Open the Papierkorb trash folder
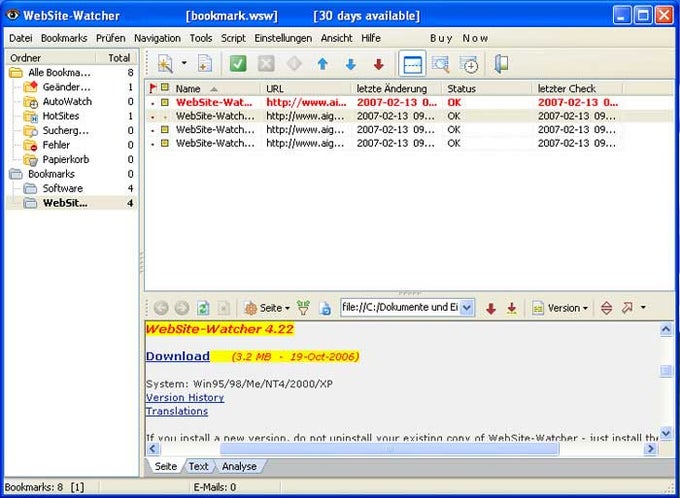This screenshot has height=498, width=680. [x=66, y=159]
